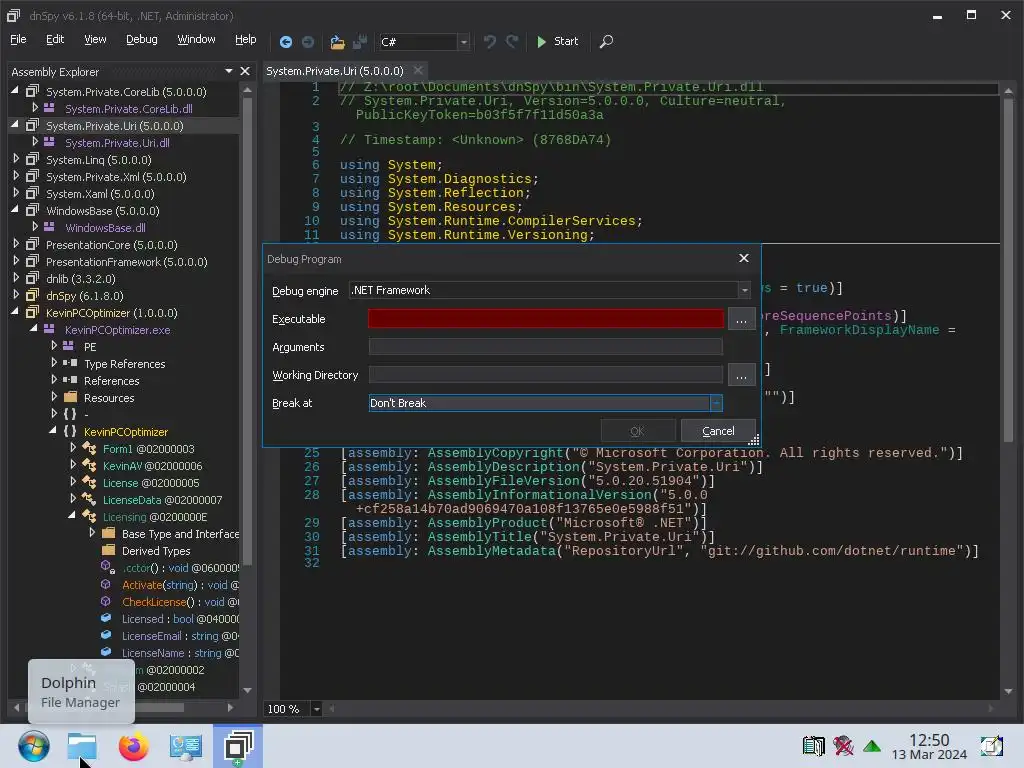The width and height of the screenshot is (1024, 768).
Task: Click the navigate backward arrow icon
Action: click(x=285, y=42)
